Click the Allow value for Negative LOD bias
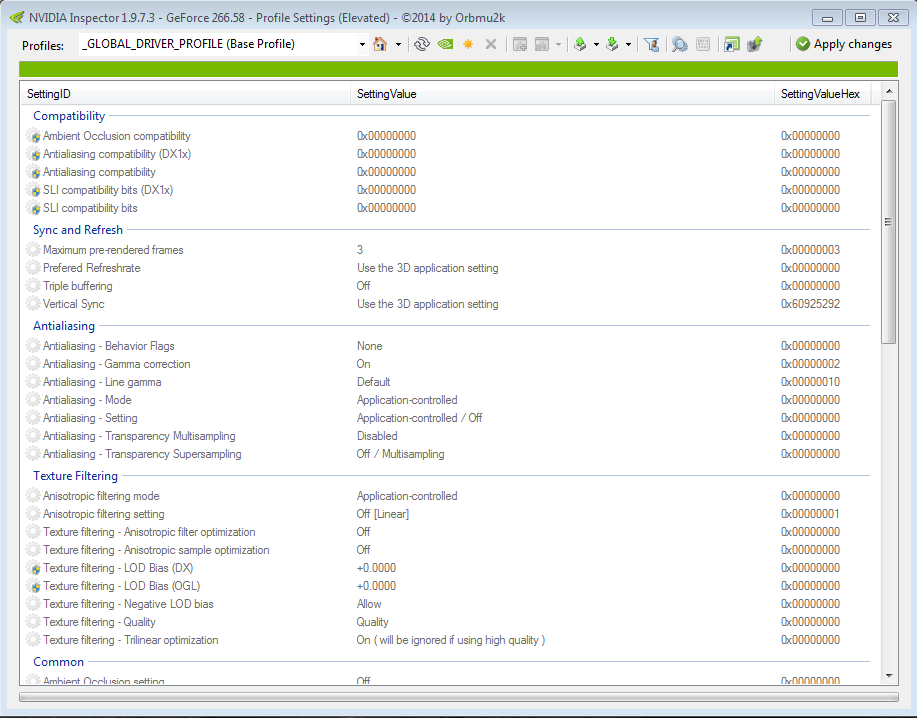This screenshot has height=718, width=917. click(369, 604)
